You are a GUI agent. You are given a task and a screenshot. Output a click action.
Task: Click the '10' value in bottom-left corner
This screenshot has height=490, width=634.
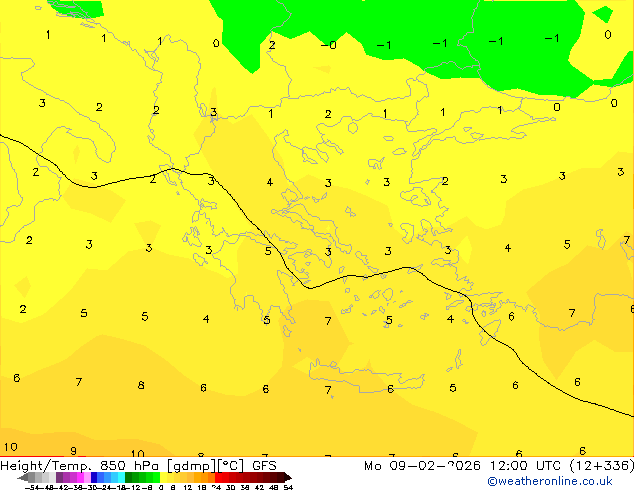pos(11,447)
